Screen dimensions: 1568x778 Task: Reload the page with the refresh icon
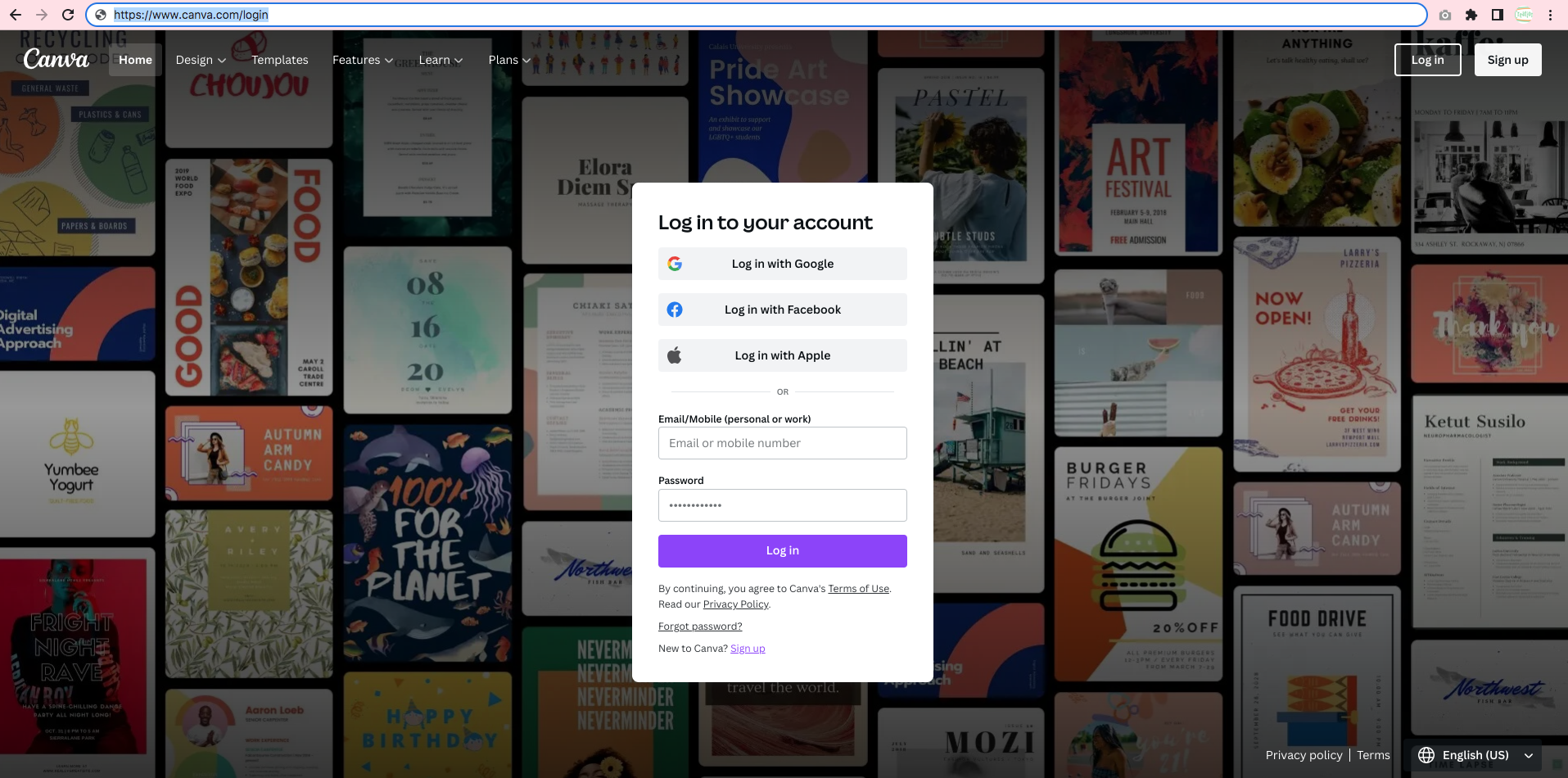coord(68,15)
